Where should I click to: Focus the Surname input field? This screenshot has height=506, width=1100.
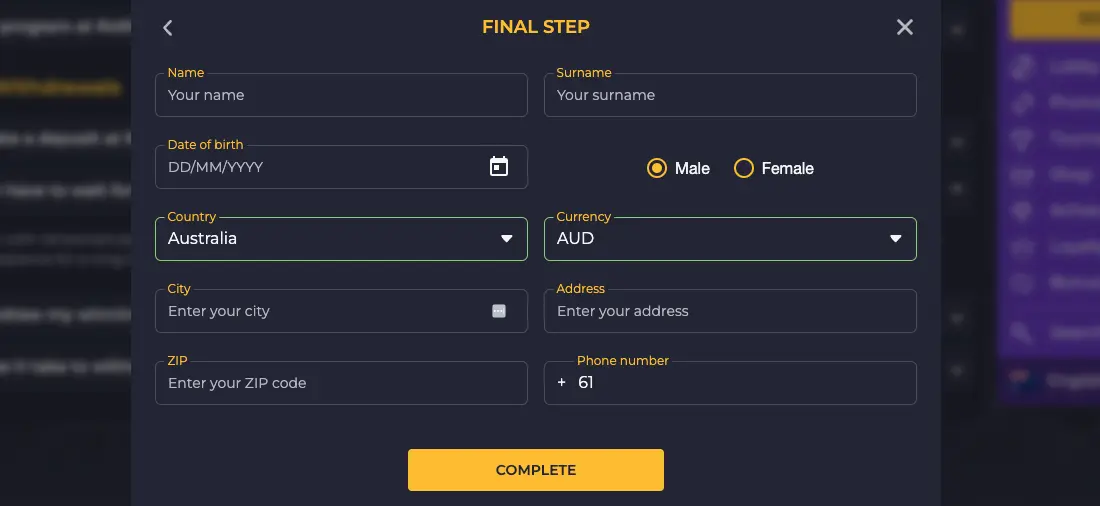pyautogui.click(x=730, y=95)
